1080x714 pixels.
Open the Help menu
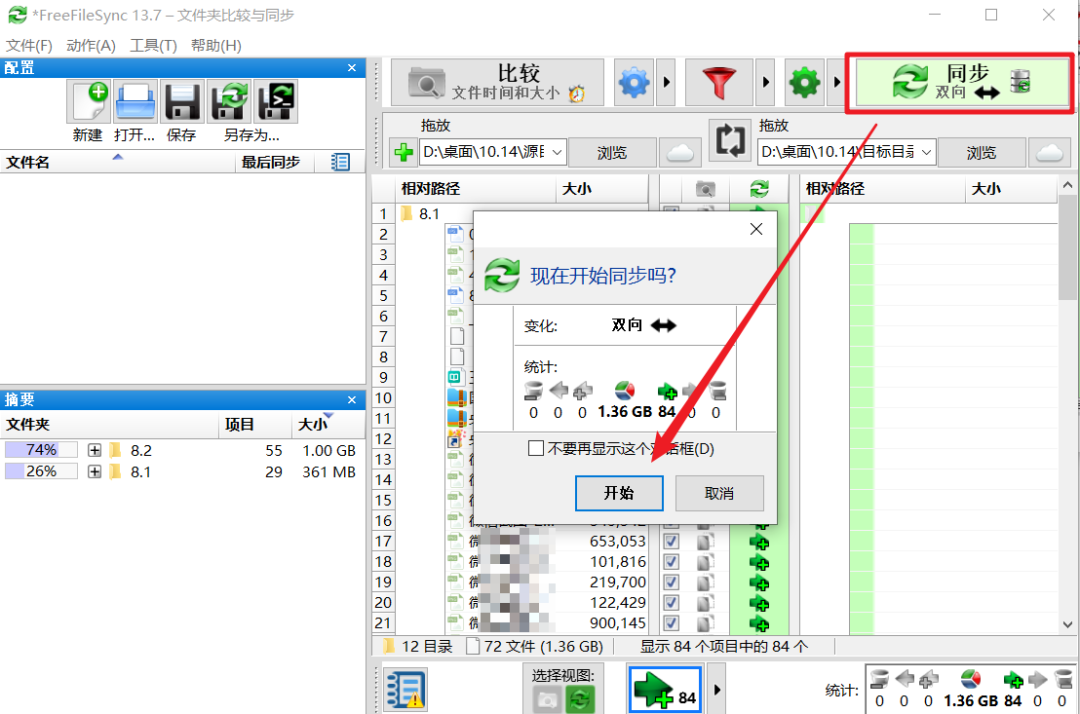[216, 45]
